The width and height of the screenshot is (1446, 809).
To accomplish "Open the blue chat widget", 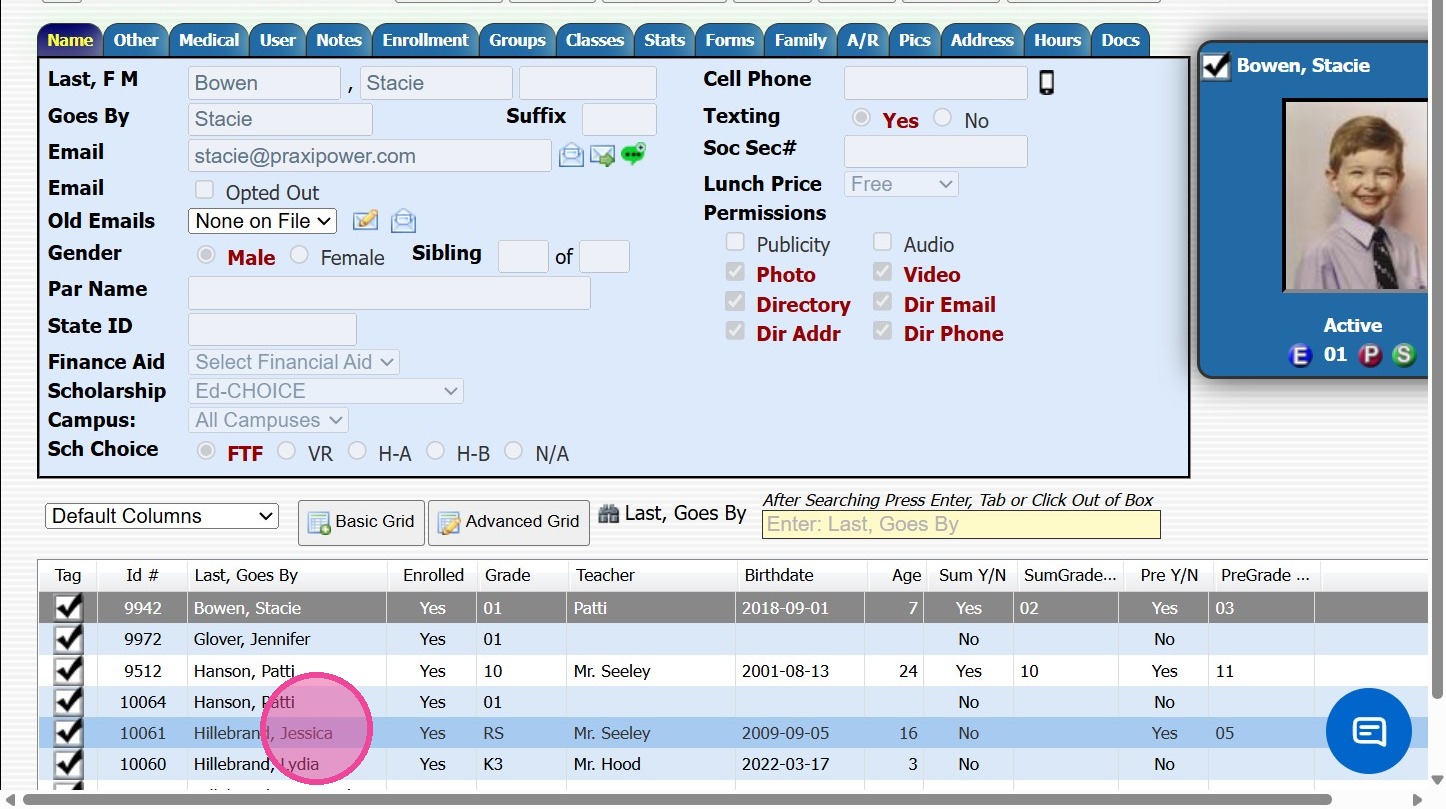I will [1368, 731].
